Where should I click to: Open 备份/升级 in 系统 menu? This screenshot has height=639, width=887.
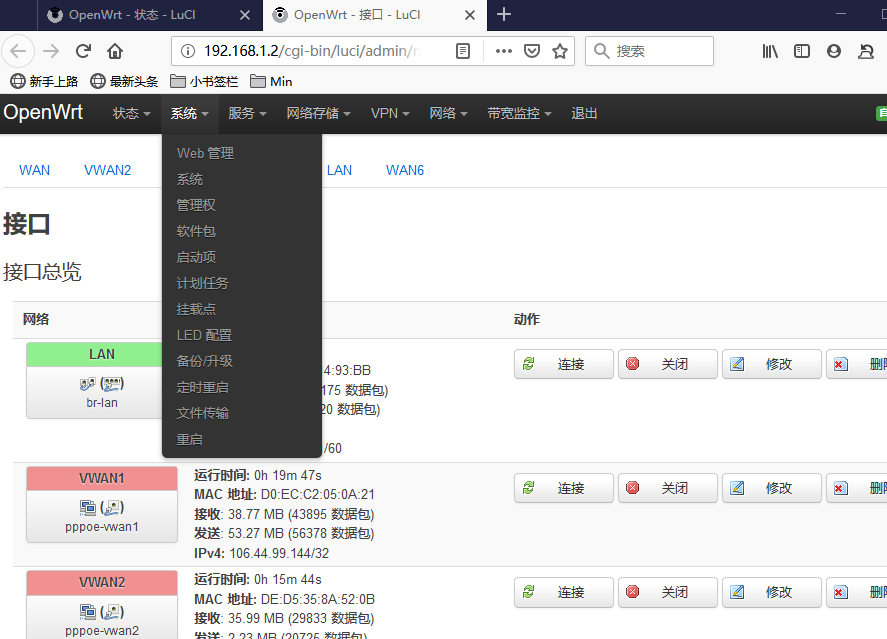pyautogui.click(x=242, y=361)
